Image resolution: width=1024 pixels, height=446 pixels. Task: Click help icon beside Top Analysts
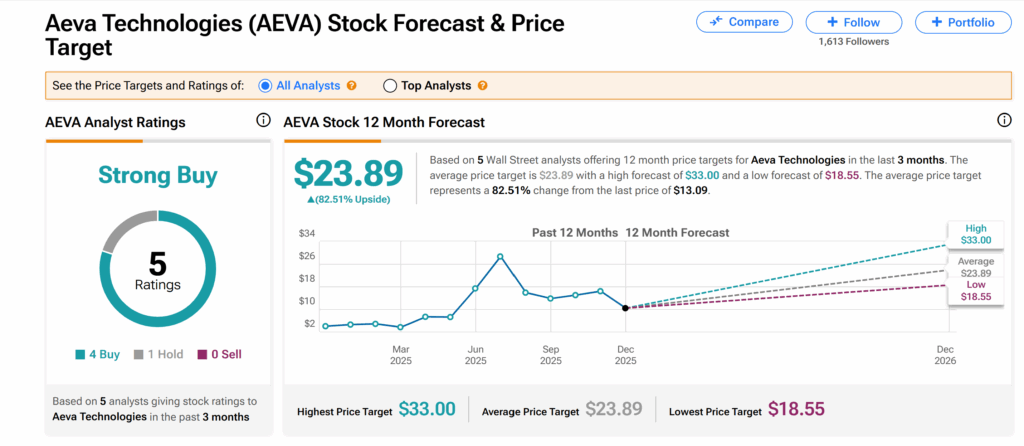coord(483,86)
